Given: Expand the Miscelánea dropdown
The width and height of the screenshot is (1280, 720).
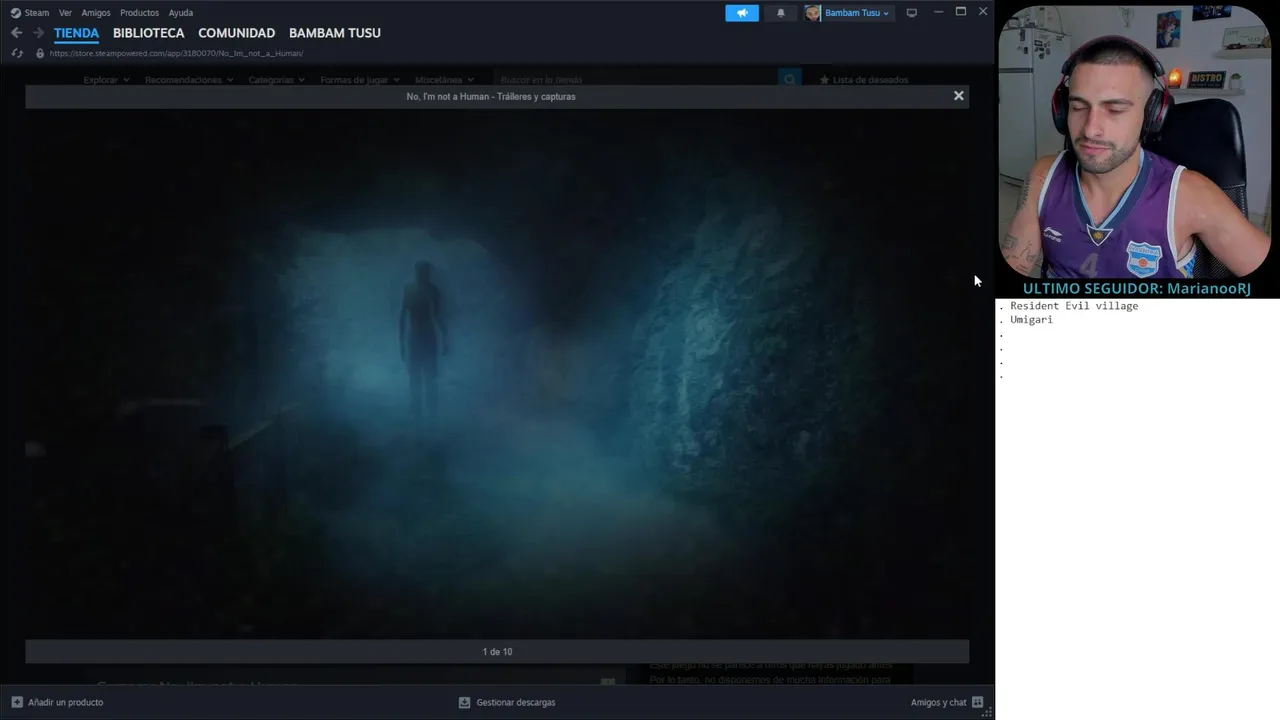Looking at the screenshot, I should (444, 80).
